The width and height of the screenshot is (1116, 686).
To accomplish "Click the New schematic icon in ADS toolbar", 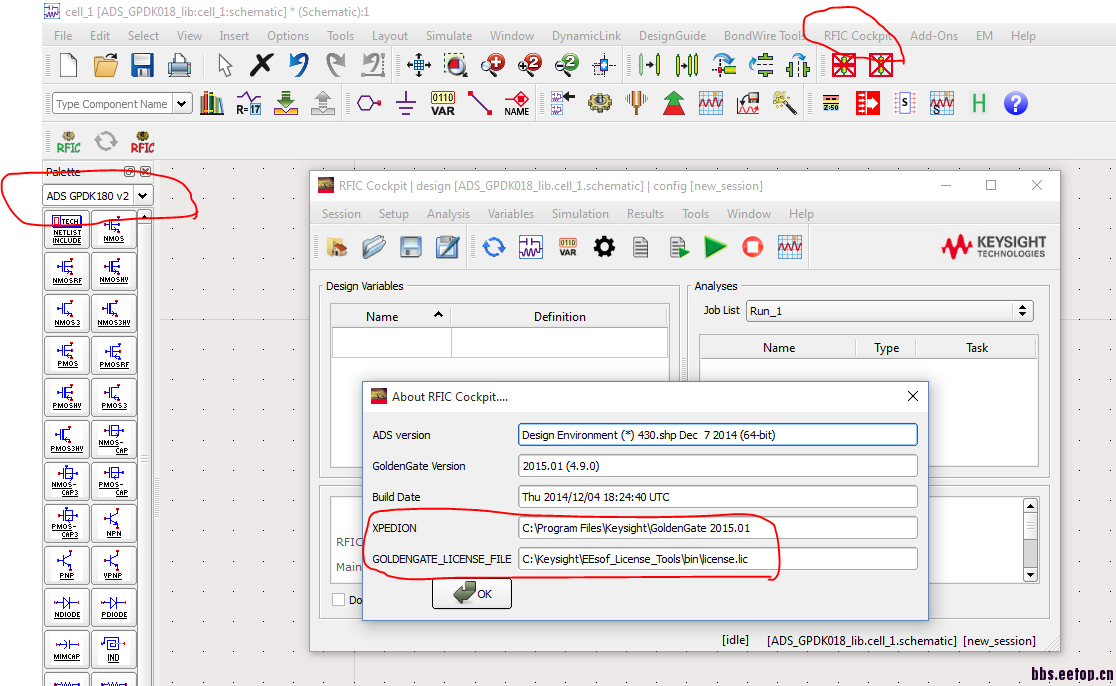I will (68, 65).
